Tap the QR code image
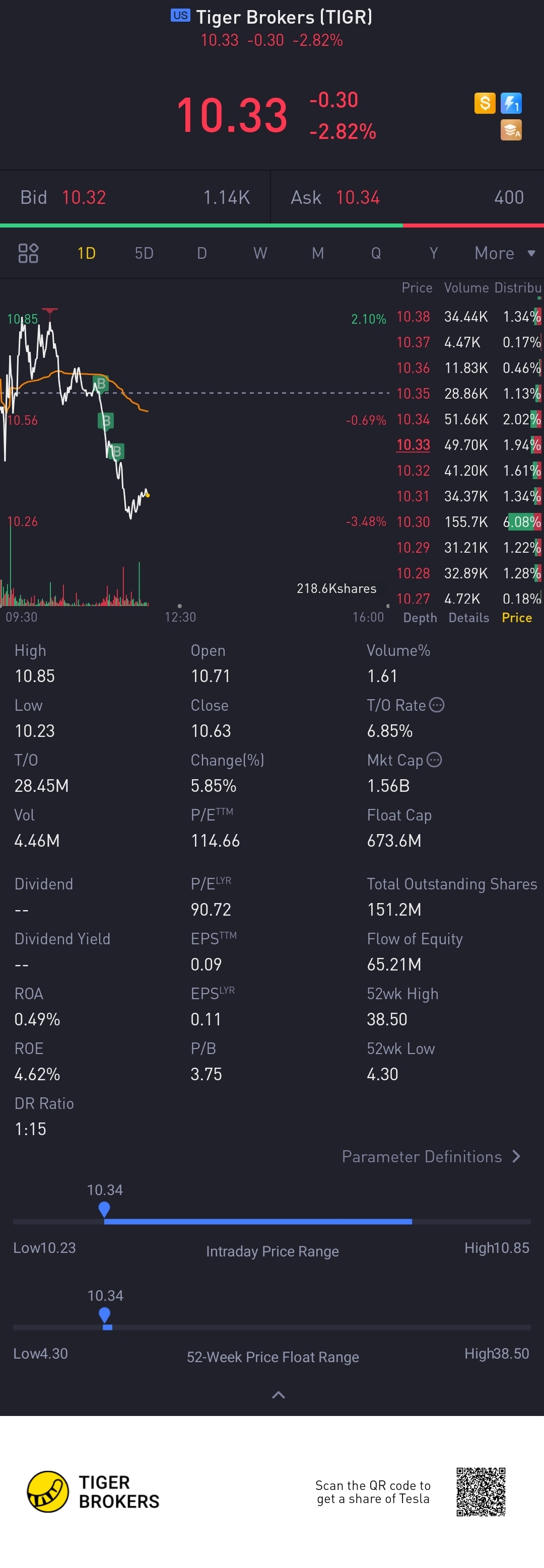Screen dimensions: 544x1568 (x=481, y=1491)
